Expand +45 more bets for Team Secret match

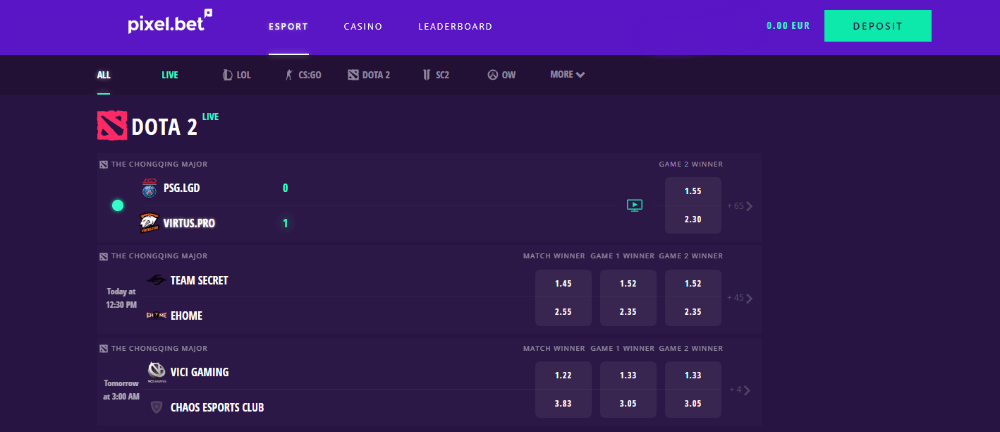(740, 298)
